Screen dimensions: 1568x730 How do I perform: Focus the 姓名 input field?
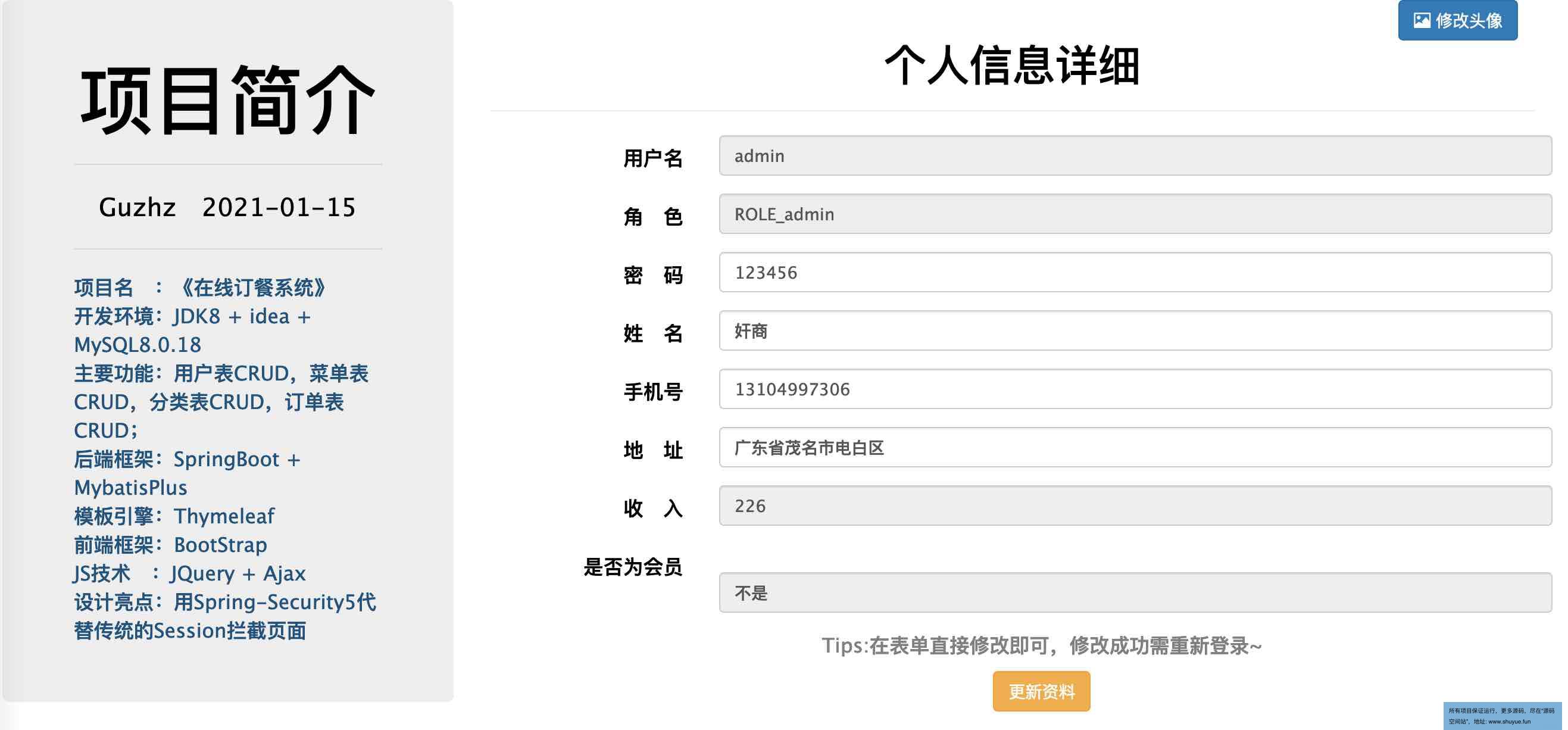point(1135,331)
